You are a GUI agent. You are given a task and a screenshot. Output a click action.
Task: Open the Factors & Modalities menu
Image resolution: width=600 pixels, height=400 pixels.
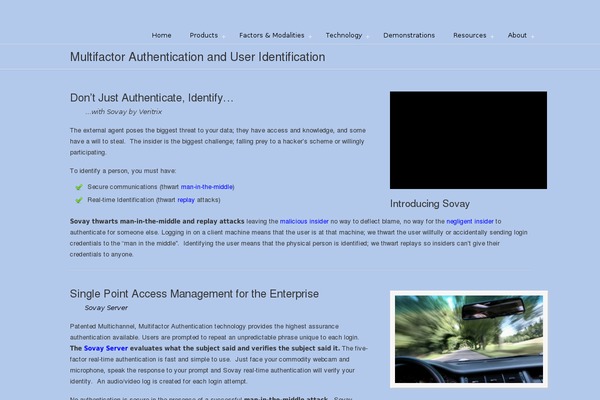coord(272,35)
